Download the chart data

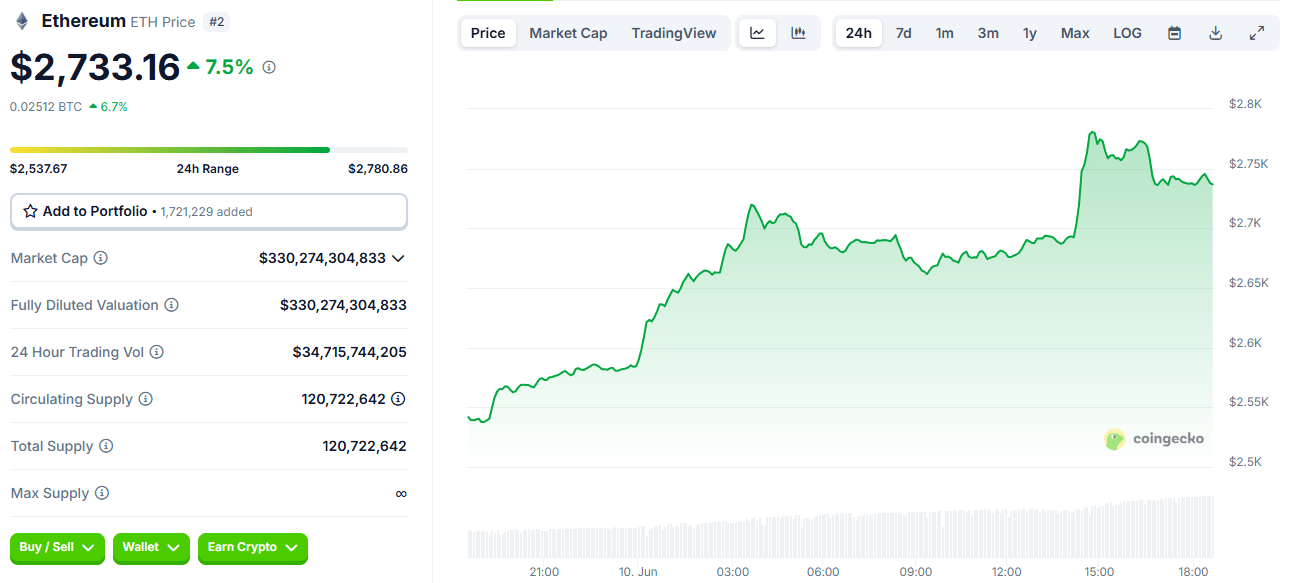coord(1216,33)
